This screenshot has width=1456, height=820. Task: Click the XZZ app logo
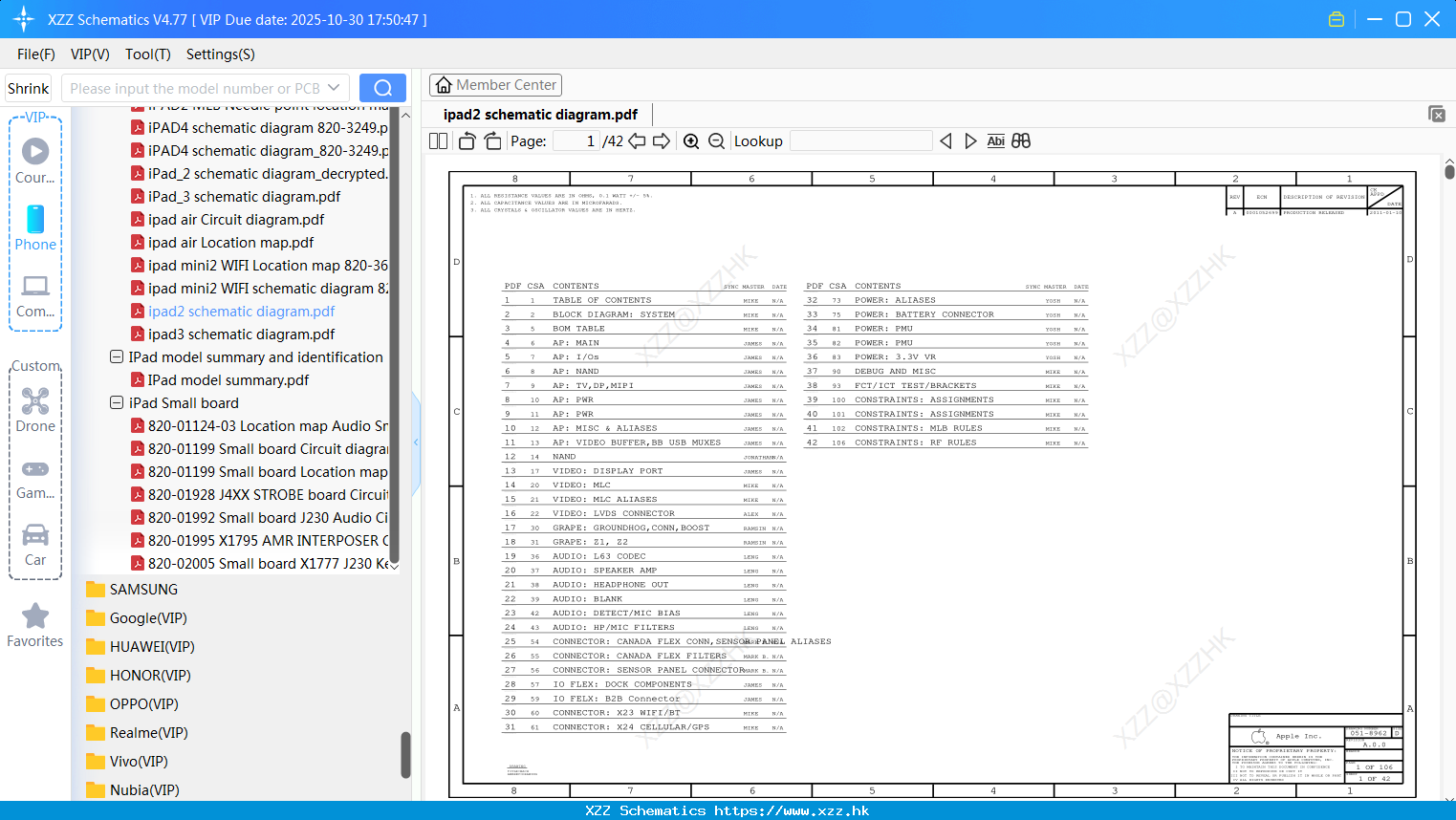(23, 19)
